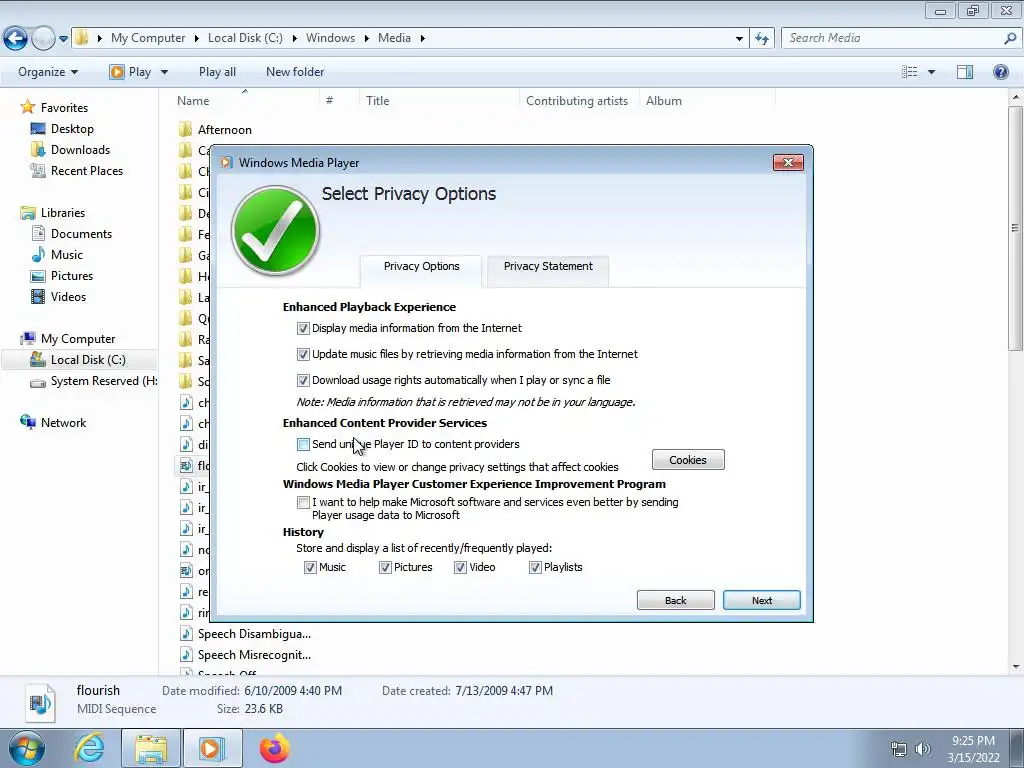Select Speech Misrecognit... audio file

coord(254,655)
